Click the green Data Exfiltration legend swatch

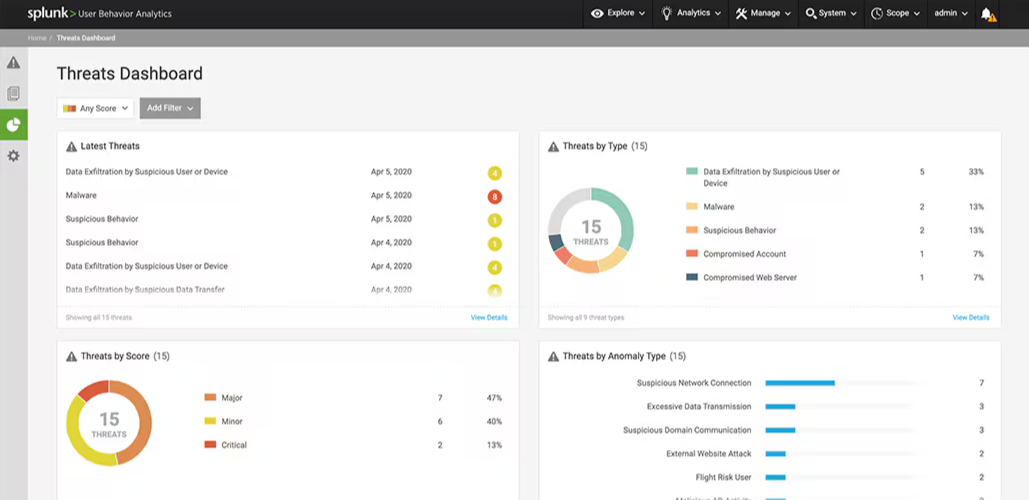coord(692,171)
